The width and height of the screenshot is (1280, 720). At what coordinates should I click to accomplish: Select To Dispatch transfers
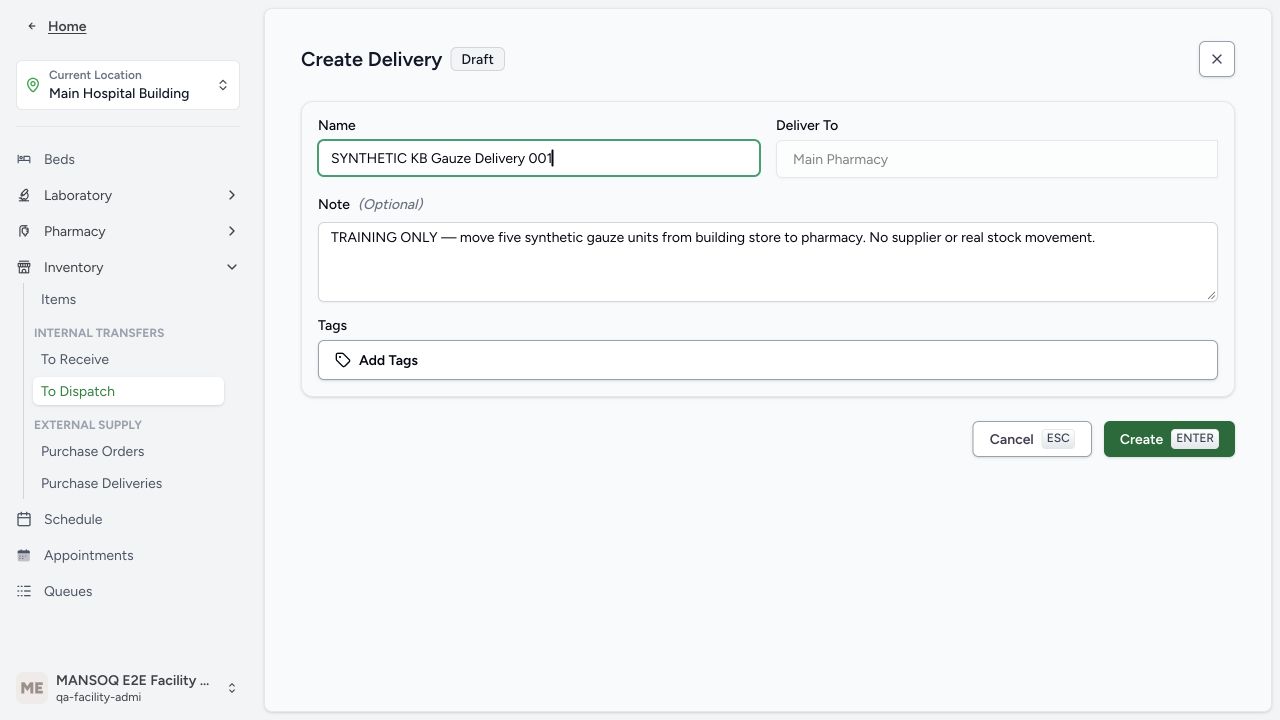click(128, 391)
